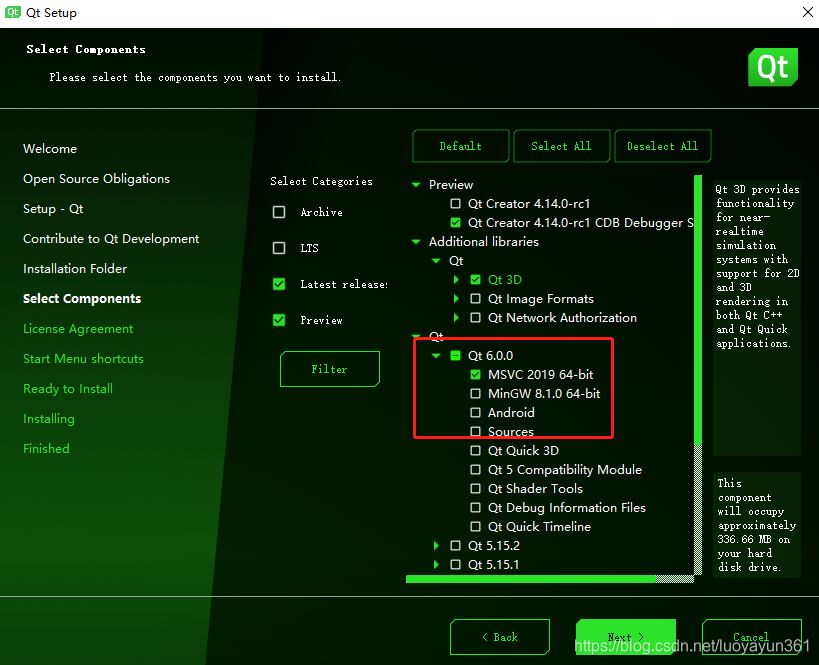Click the horizontal scrollbar of component tree

549,579
